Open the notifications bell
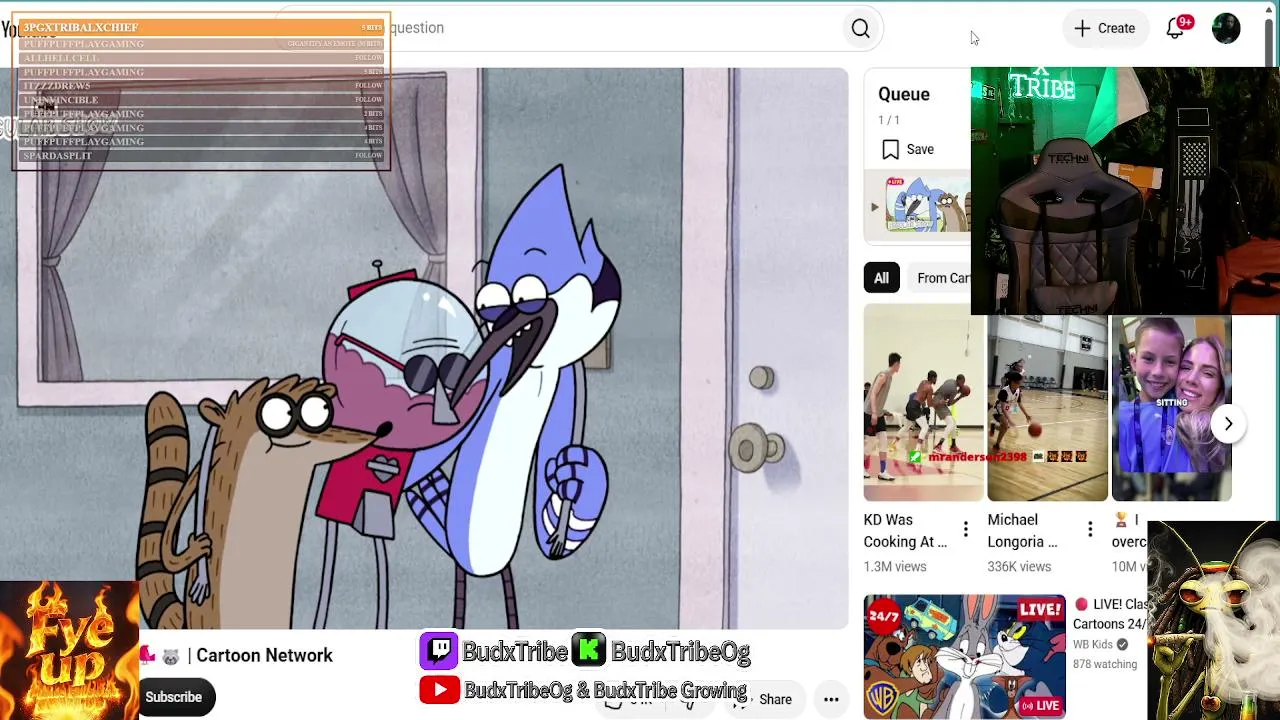This screenshot has height=720, width=1280. [1176, 28]
